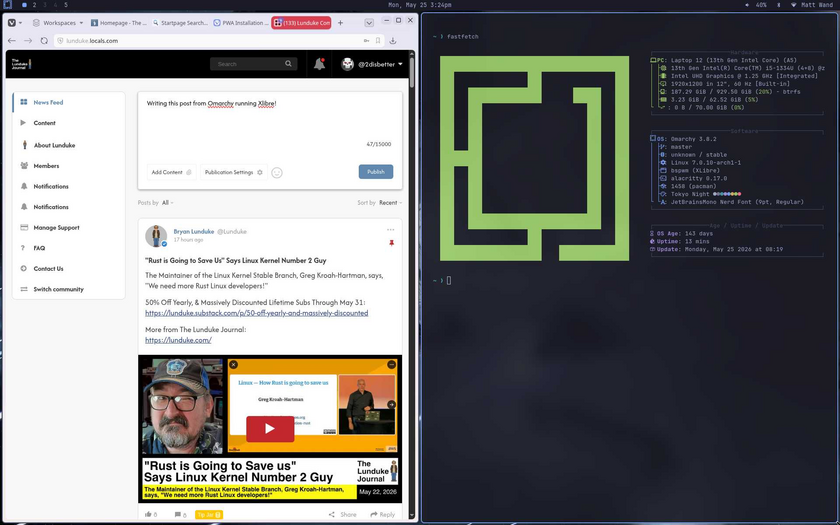The image size is (840, 525).
Task: Go back using the browser back arrow
Action: point(12,41)
